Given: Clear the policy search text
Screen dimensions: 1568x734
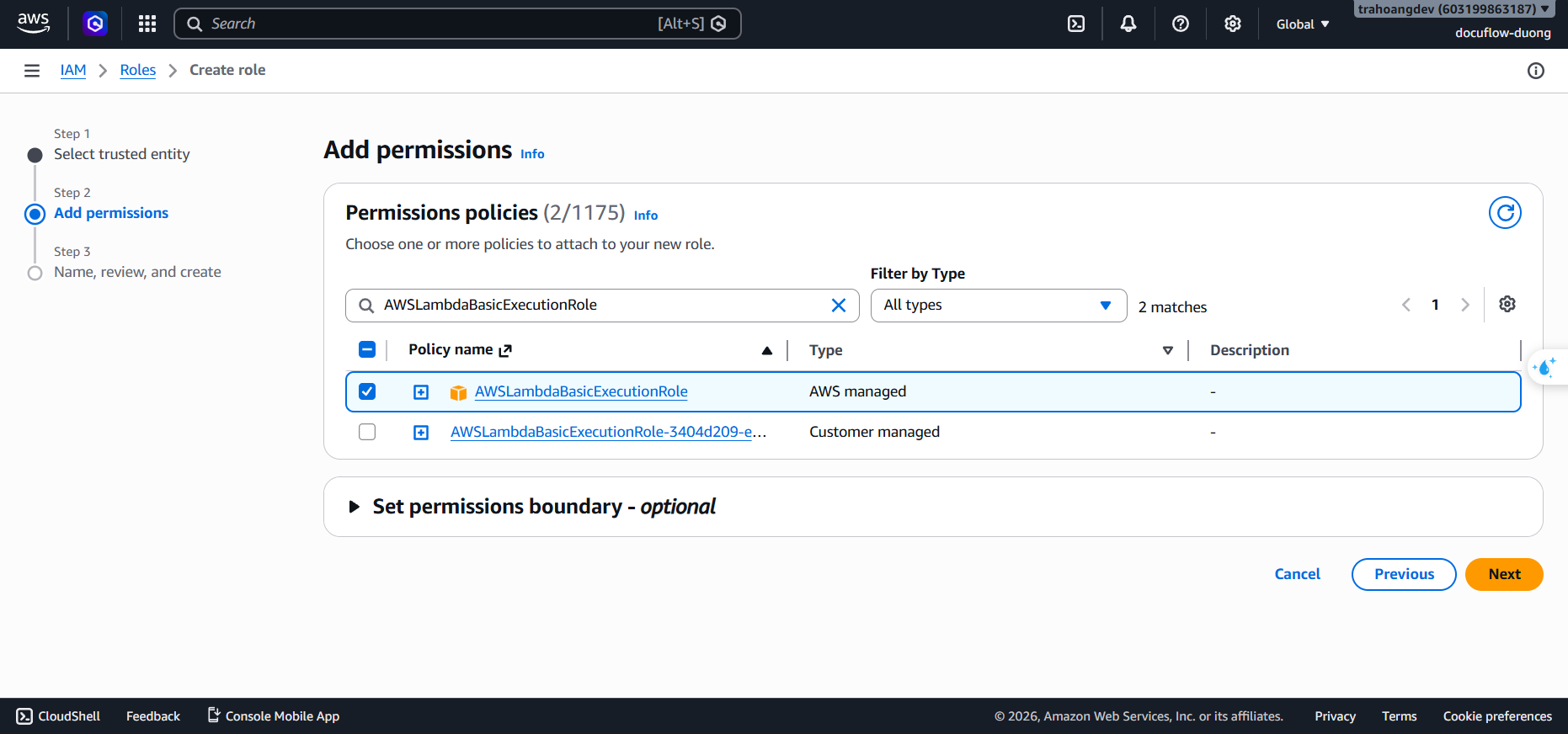Looking at the screenshot, I should click(839, 306).
